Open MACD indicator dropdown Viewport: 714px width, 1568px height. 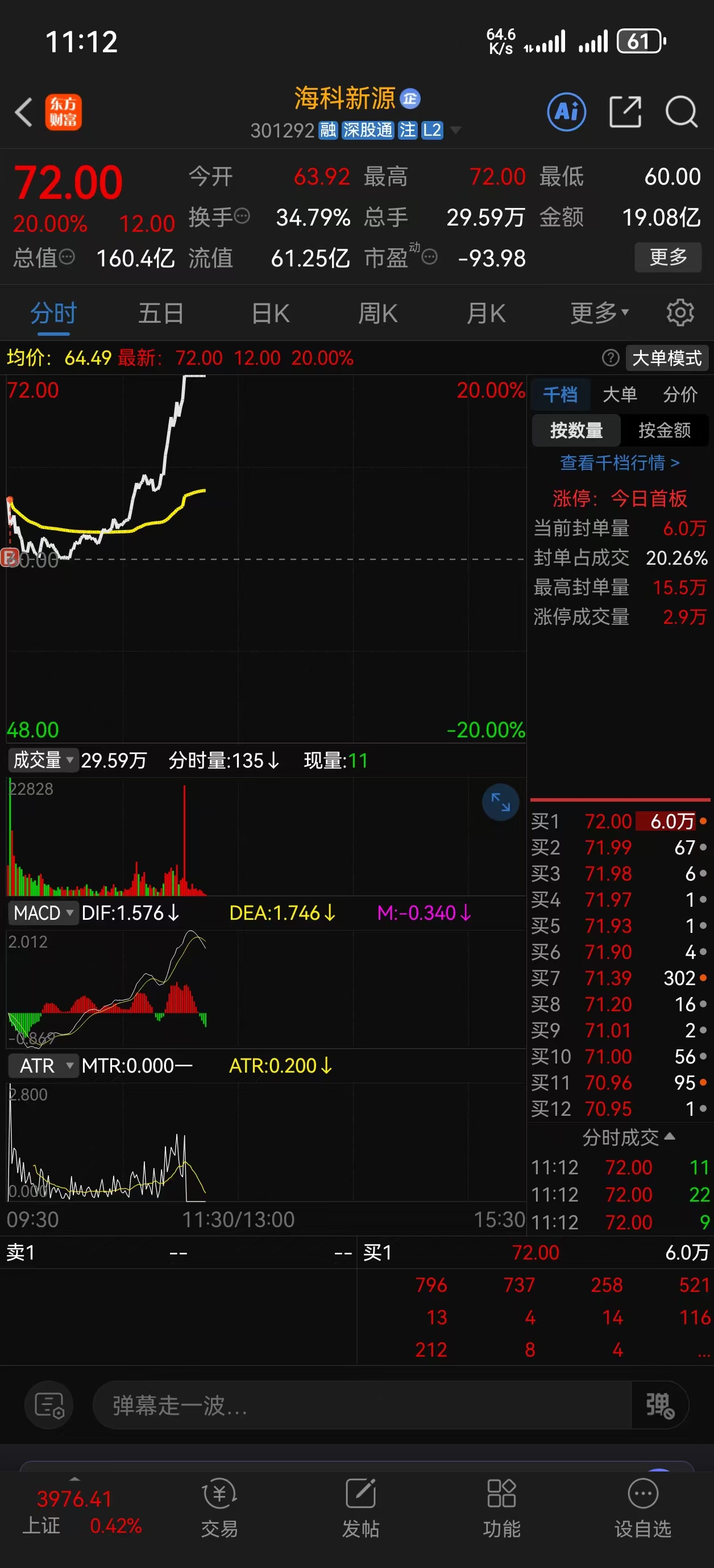(43, 912)
